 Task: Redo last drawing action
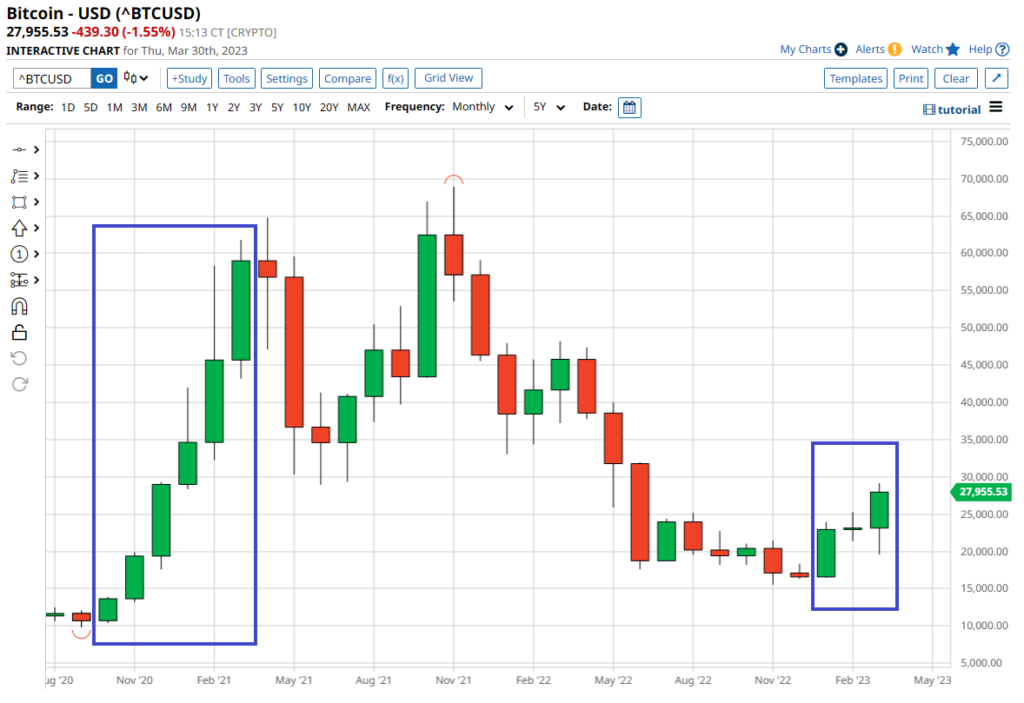point(19,384)
